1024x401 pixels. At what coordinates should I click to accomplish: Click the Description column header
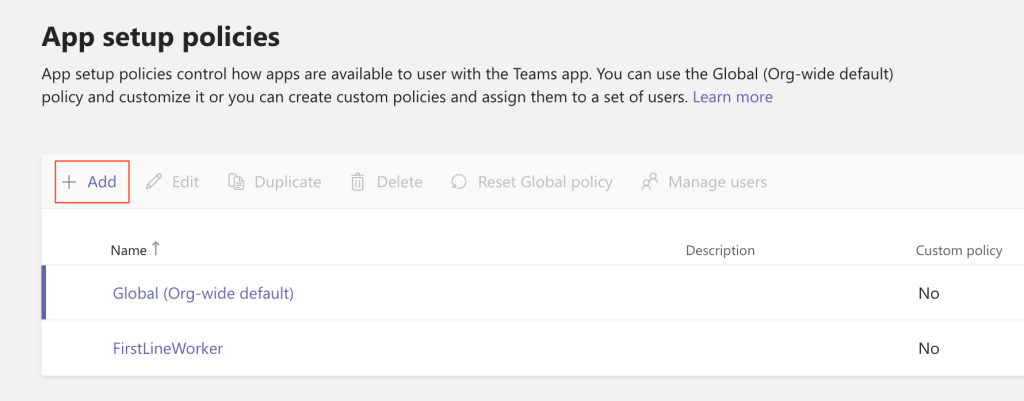pos(720,250)
